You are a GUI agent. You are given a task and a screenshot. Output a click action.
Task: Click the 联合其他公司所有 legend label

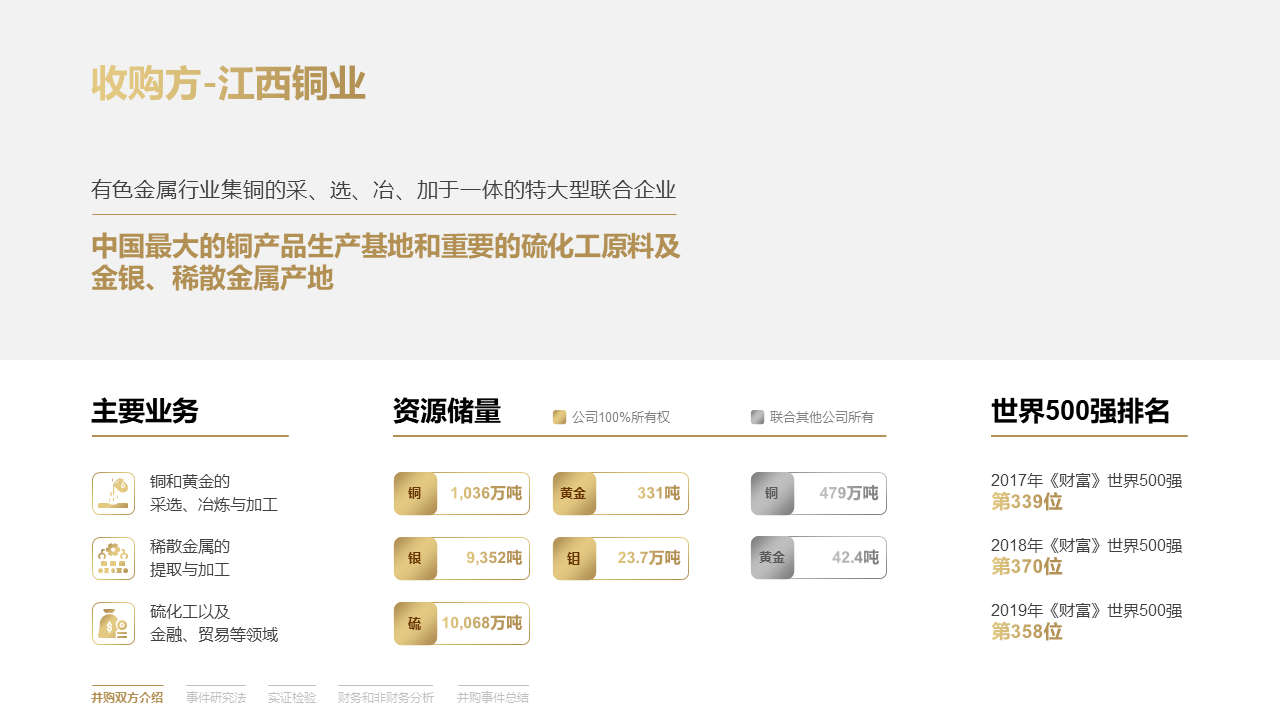pos(822,417)
